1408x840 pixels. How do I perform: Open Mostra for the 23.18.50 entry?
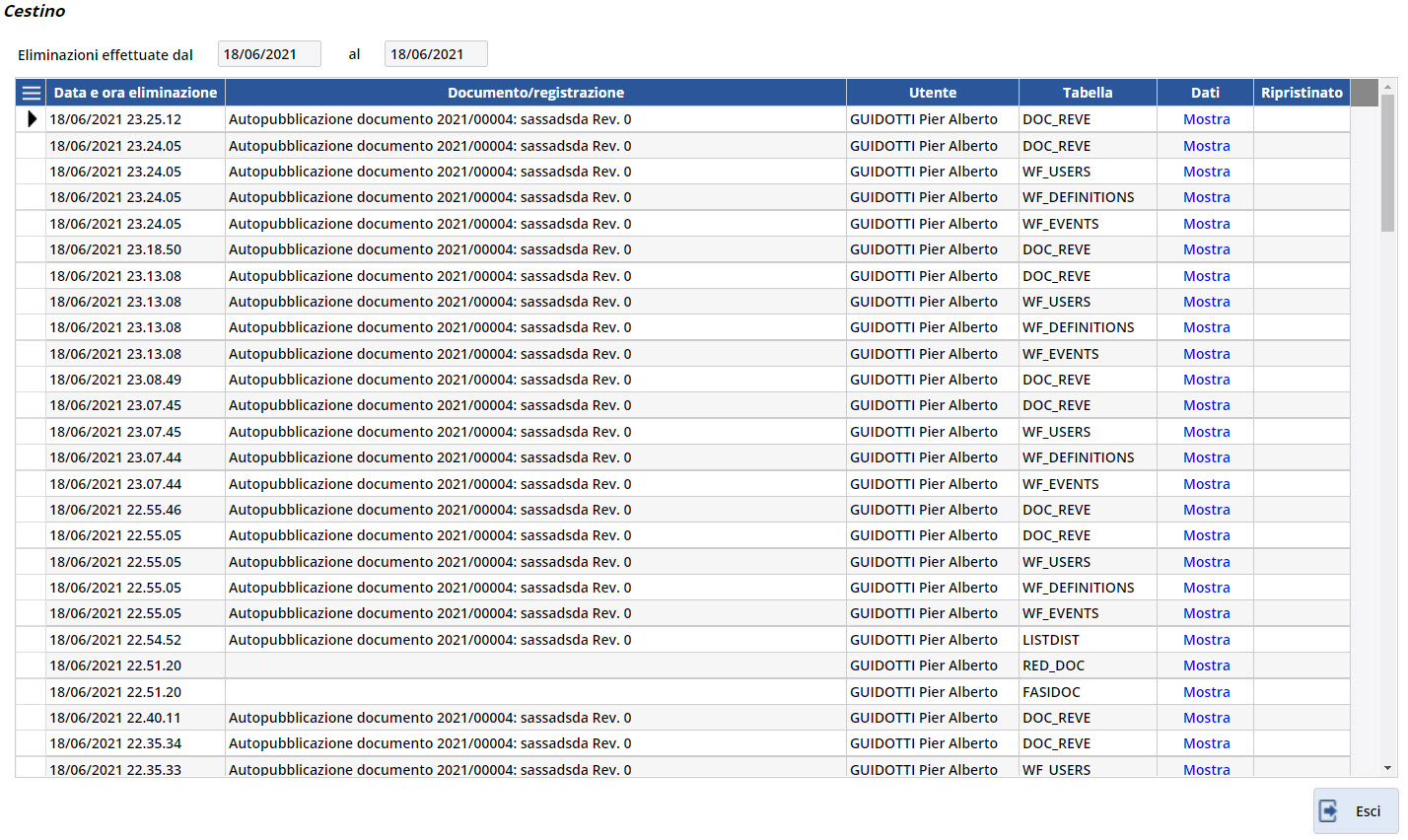pyautogui.click(x=1206, y=249)
